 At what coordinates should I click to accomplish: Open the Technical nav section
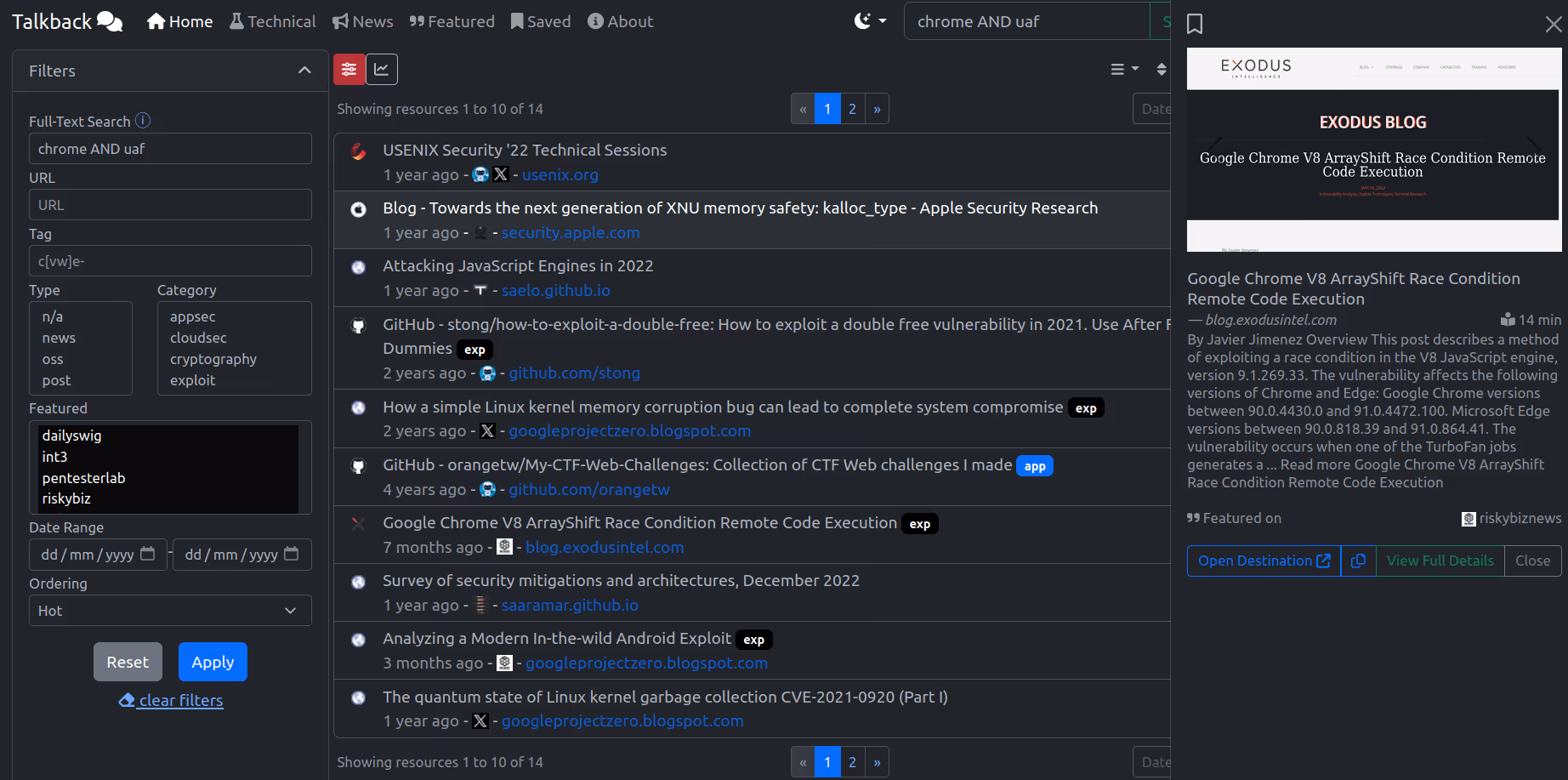(272, 21)
